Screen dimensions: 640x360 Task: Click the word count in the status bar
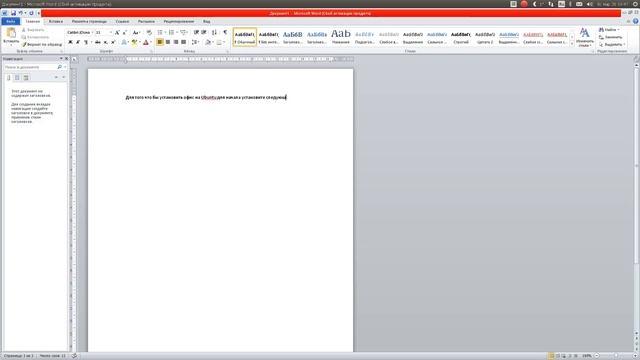pyautogui.click(x=53, y=356)
